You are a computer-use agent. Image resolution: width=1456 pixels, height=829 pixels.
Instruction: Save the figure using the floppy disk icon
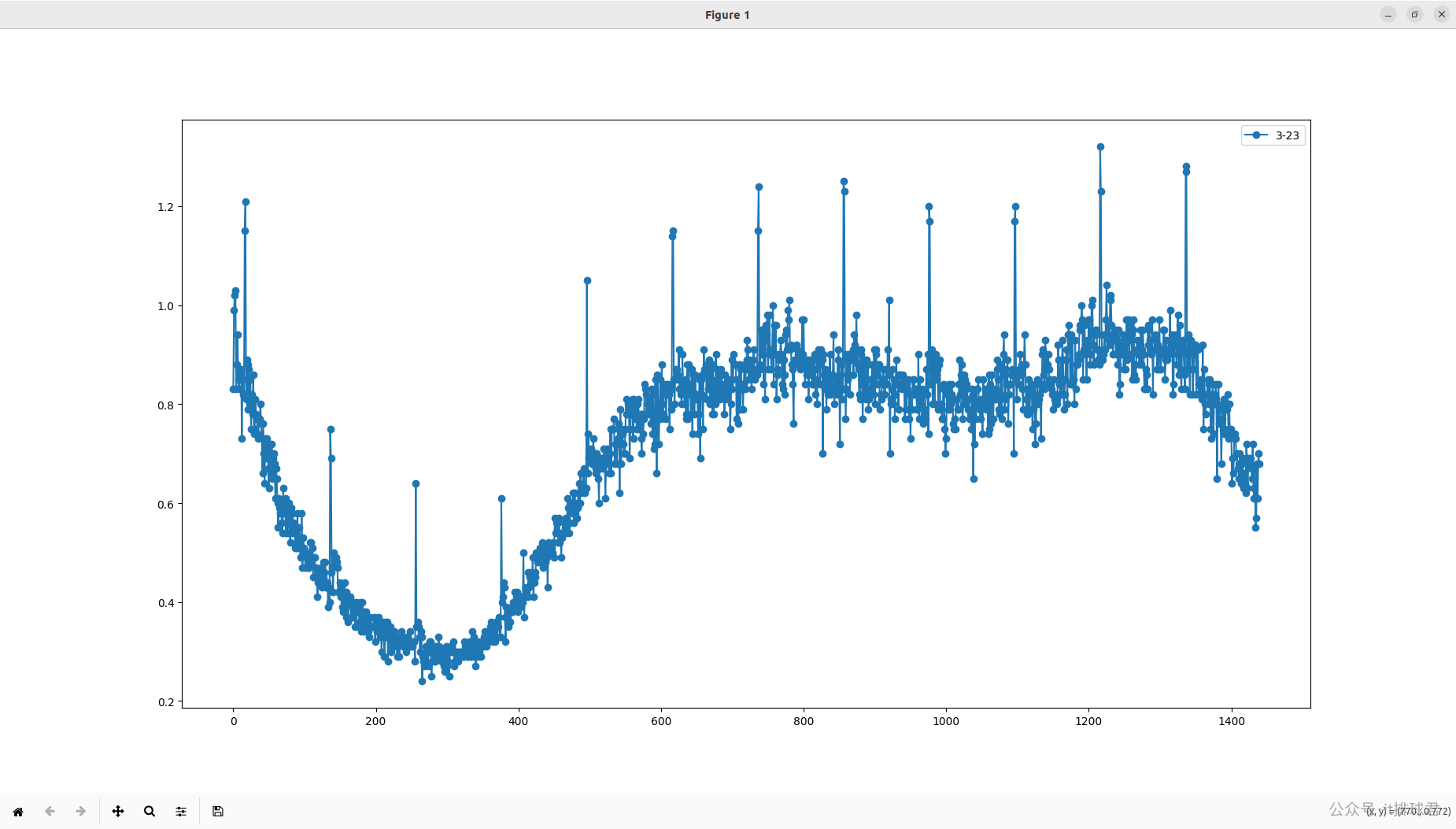pos(218,811)
